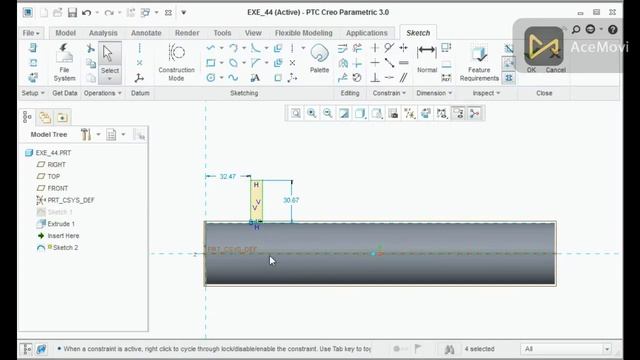Switch to the Annotate ribbon tab
640x360 pixels.
[146, 33]
